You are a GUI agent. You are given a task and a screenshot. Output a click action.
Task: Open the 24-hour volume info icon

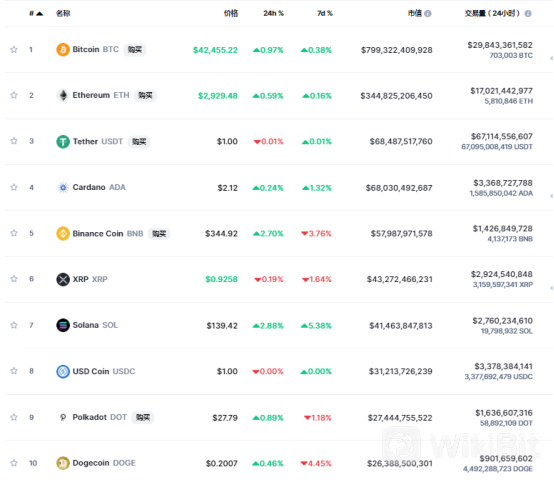point(528,13)
